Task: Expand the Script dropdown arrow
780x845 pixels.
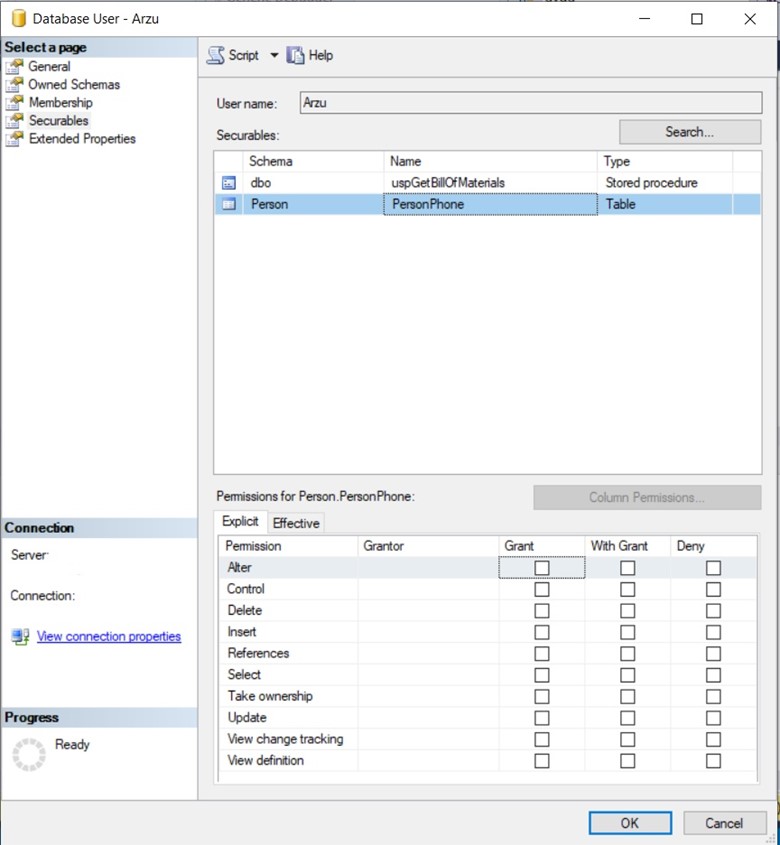Action: (274, 56)
